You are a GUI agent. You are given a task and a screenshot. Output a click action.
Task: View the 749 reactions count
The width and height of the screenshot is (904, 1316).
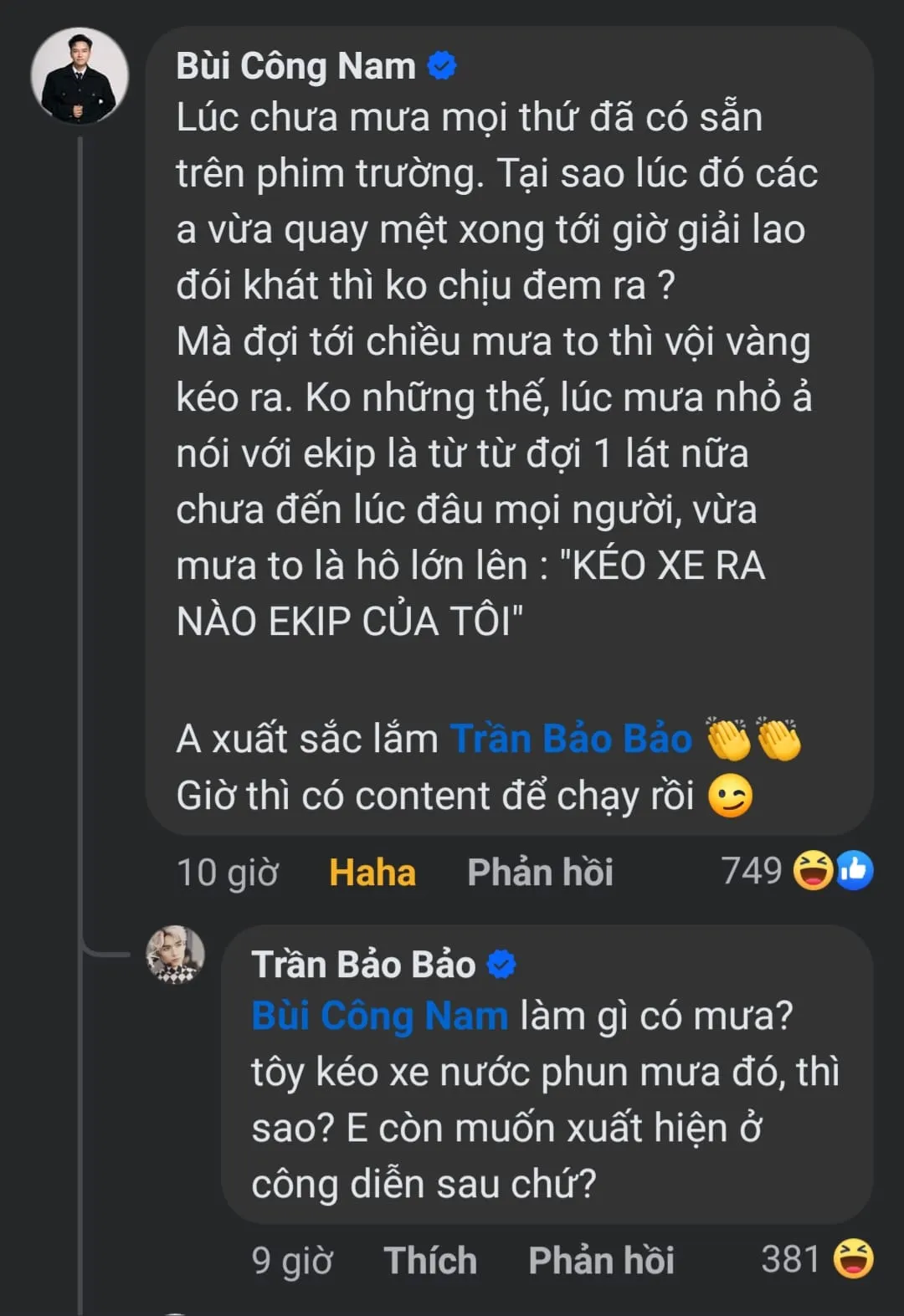751,871
